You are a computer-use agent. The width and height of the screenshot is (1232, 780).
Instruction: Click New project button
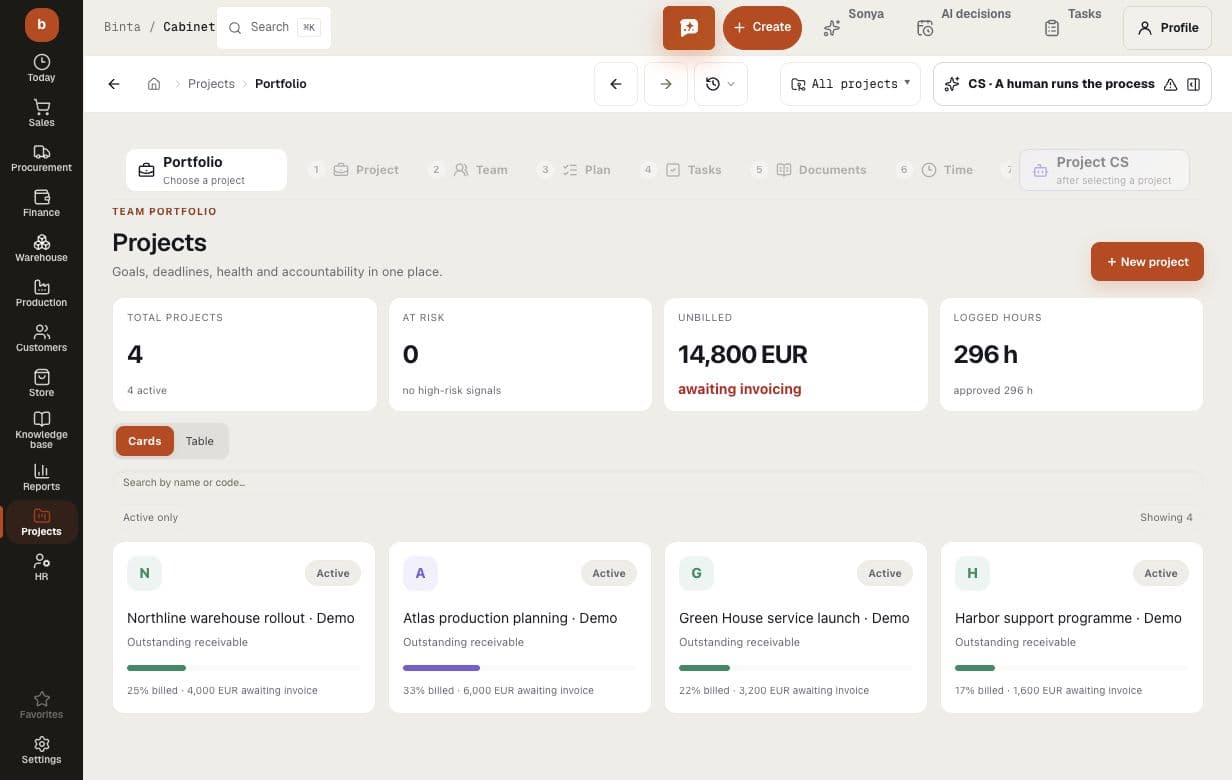pos(1147,262)
